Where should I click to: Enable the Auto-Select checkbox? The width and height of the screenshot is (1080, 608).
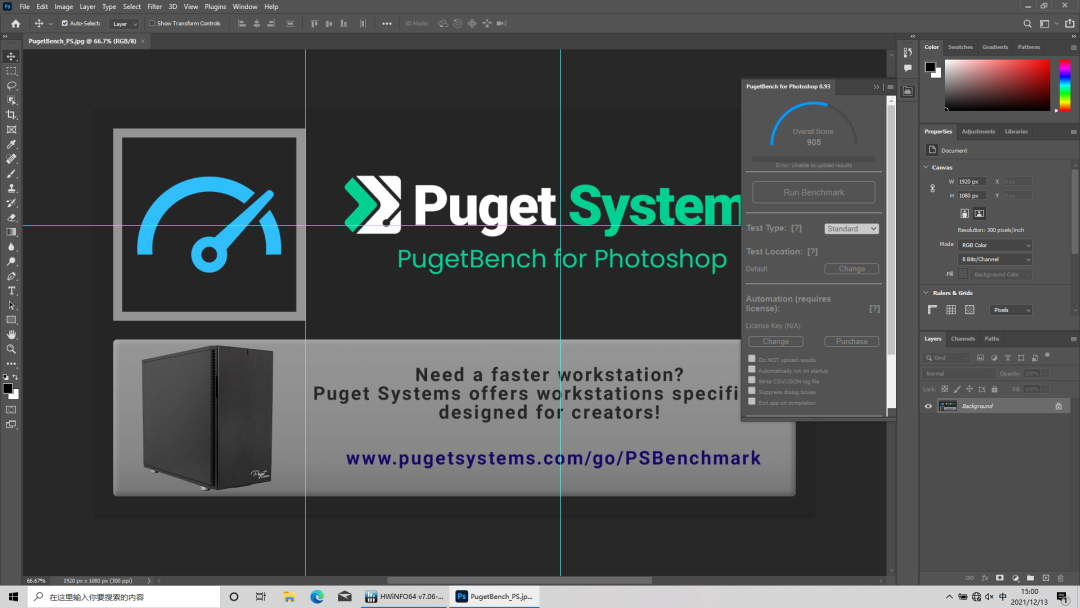point(65,23)
